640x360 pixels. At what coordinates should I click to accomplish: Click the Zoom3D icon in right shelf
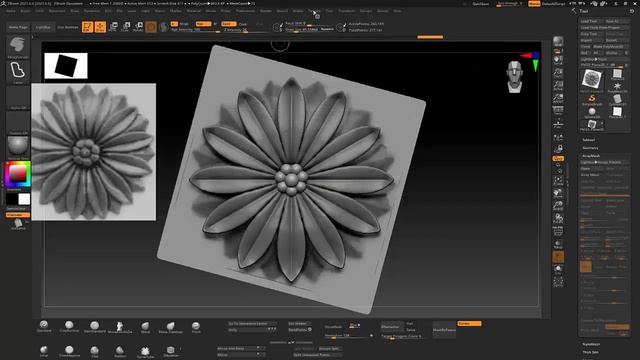(x=558, y=206)
